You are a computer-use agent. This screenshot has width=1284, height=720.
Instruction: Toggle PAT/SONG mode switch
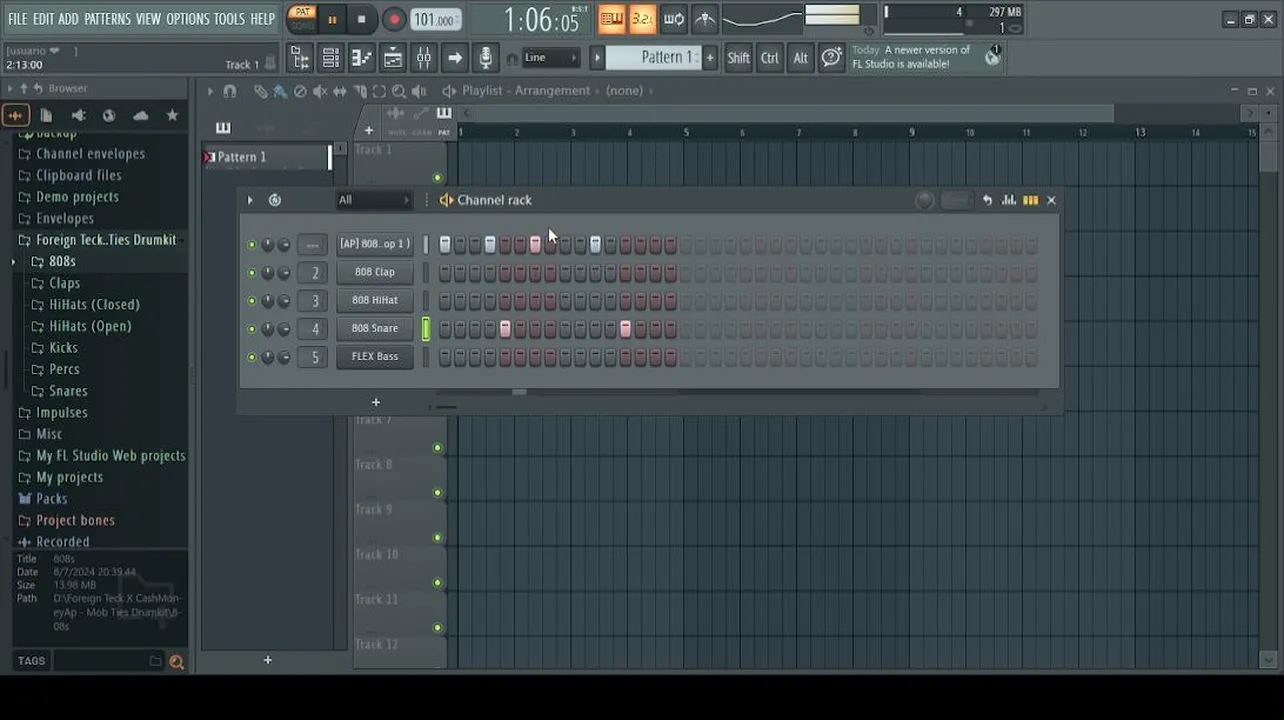pos(301,19)
